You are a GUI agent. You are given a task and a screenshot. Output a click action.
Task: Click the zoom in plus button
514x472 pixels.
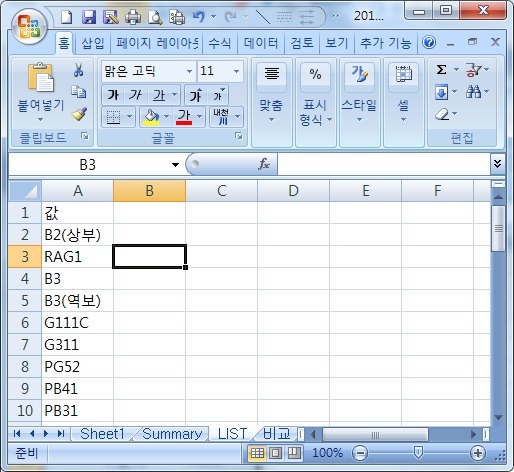click(477, 453)
